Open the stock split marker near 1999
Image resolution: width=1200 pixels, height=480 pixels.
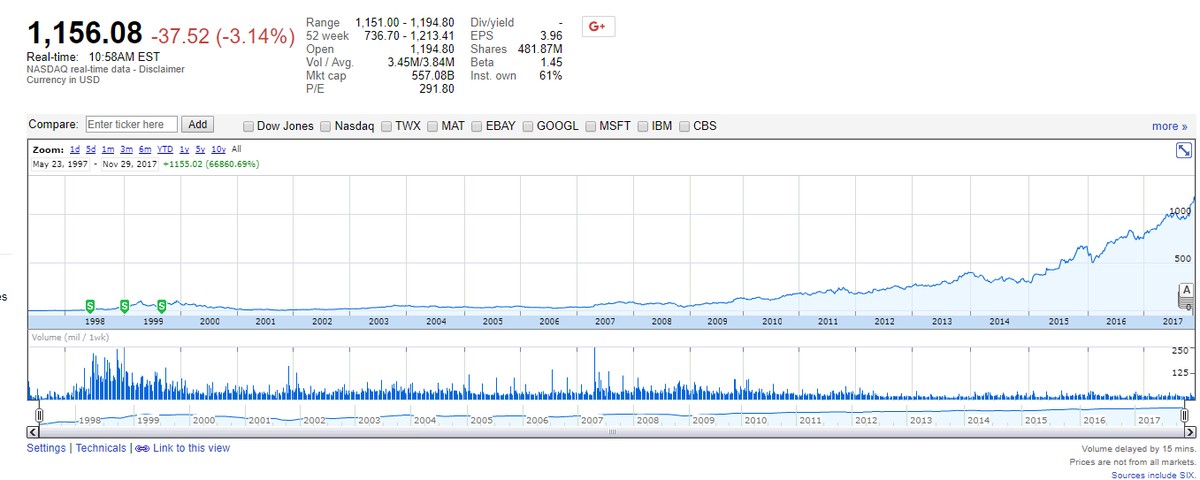161,305
